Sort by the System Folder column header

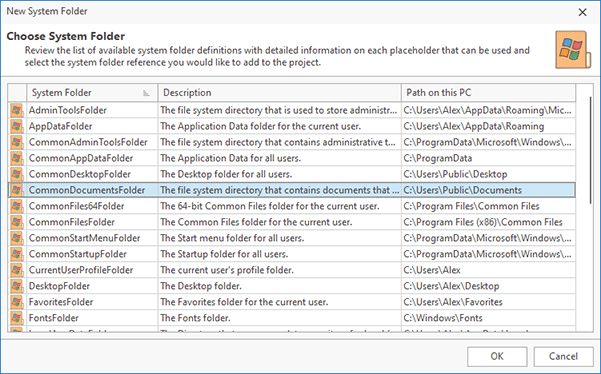tap(92, 93)
